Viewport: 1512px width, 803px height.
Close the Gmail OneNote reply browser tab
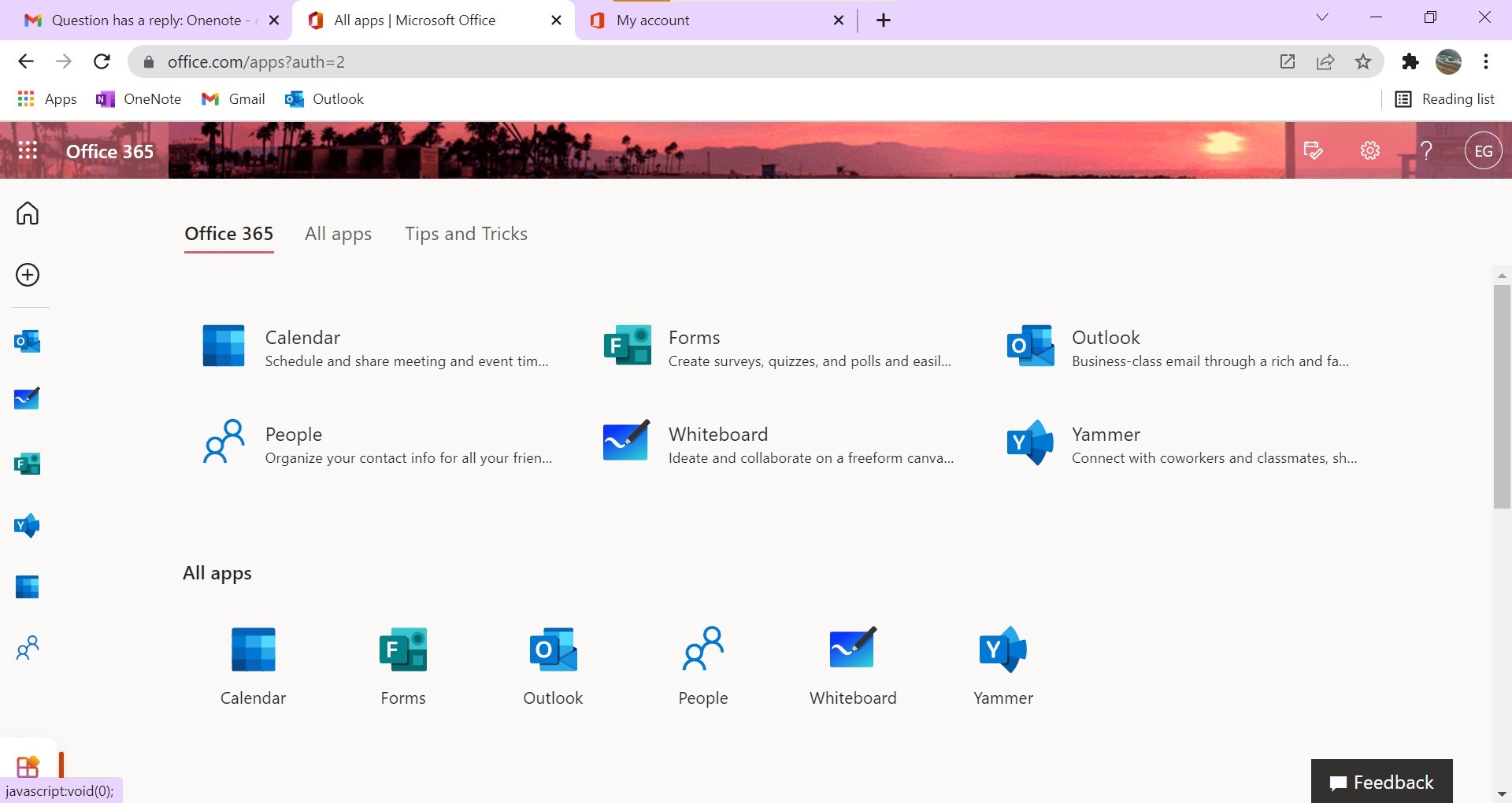click(274, 20)
